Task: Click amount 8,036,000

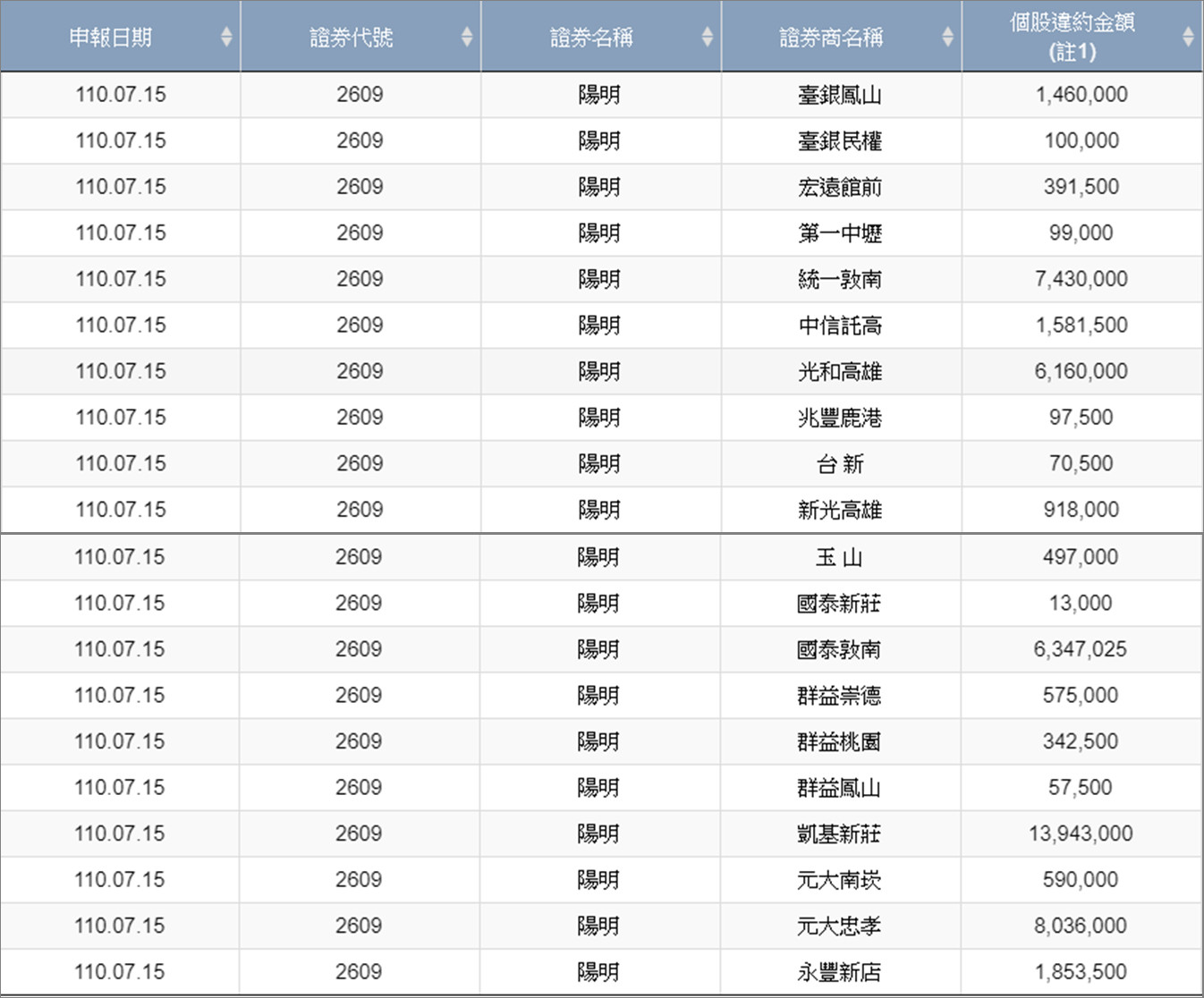Action: 1081,925
